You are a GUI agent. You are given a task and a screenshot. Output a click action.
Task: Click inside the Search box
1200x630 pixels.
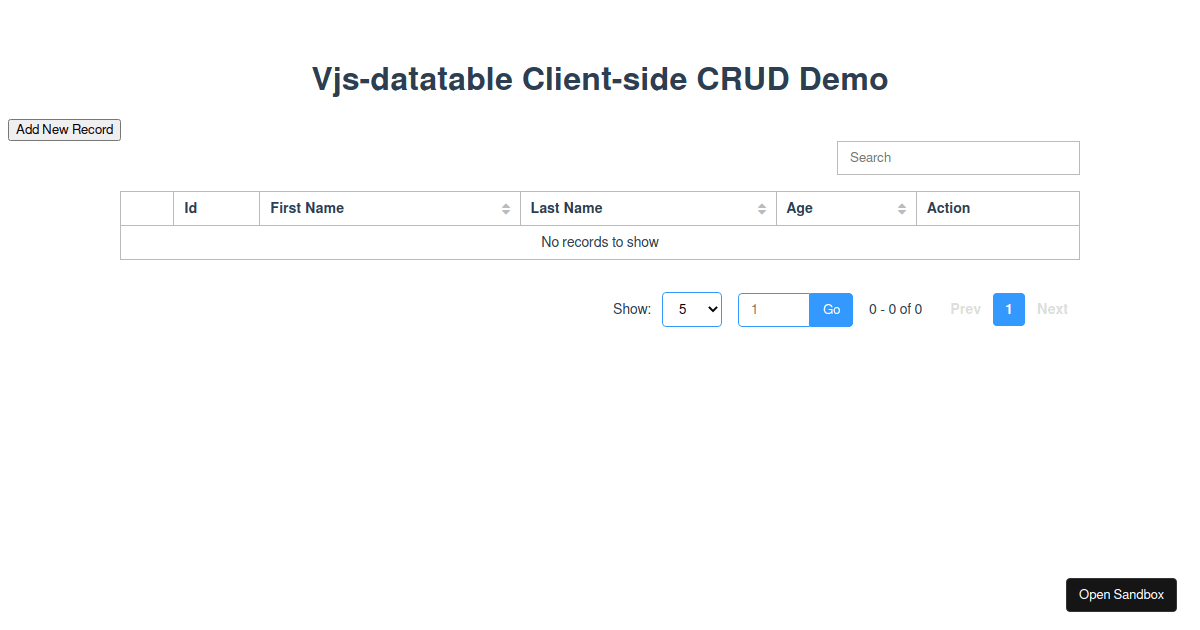pyautogui.click(x=957, y=157)
